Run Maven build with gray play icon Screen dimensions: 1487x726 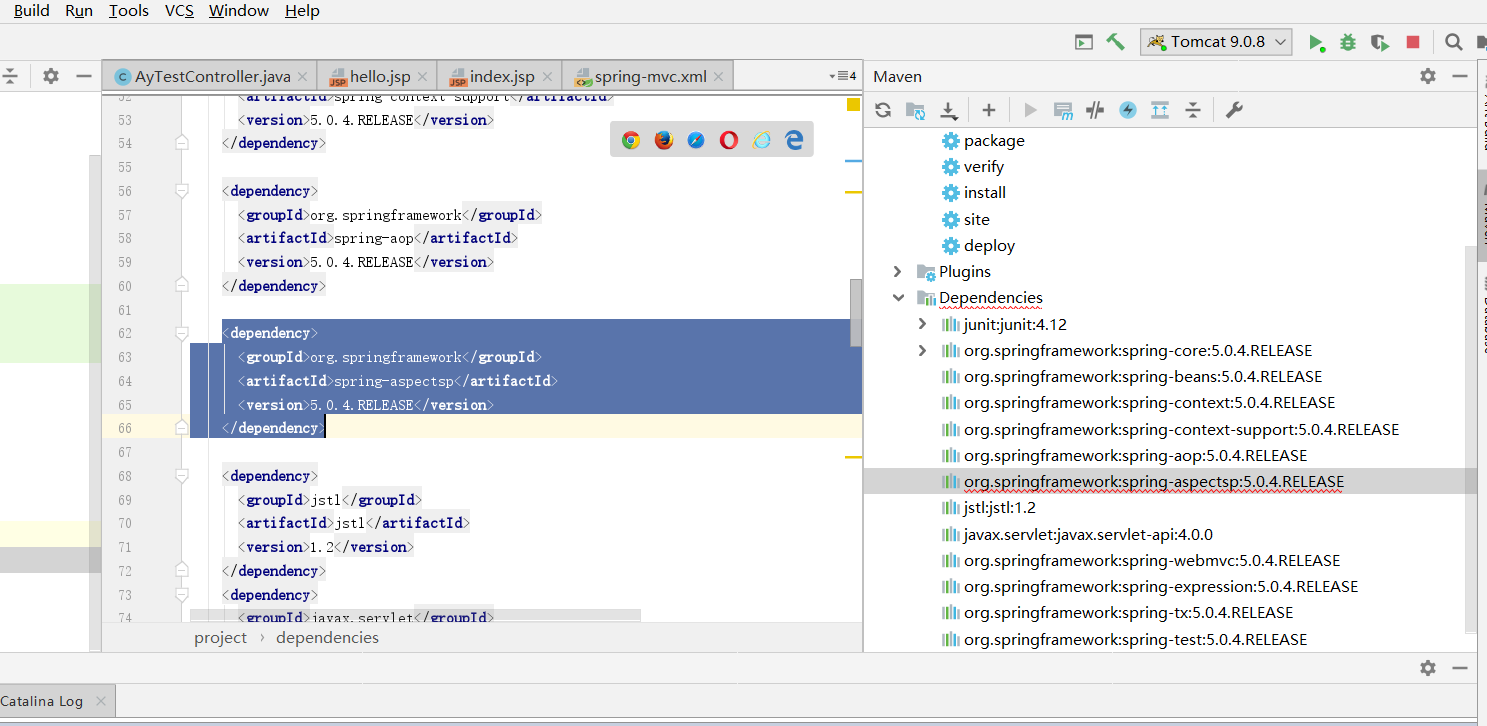(x=1031, y=110)
